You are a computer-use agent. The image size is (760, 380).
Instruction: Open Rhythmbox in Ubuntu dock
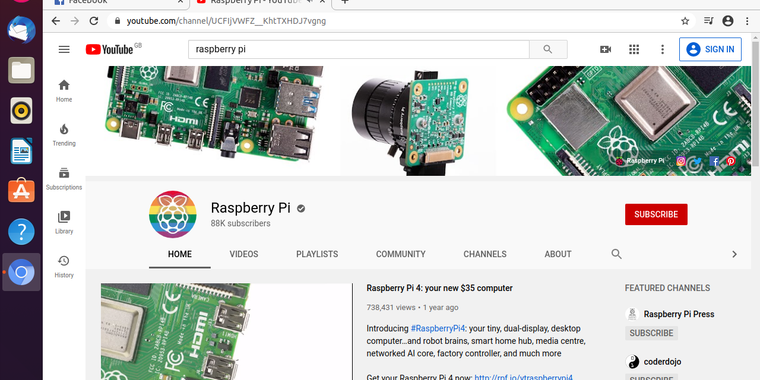pyautogui.click(x=21, y=111)
